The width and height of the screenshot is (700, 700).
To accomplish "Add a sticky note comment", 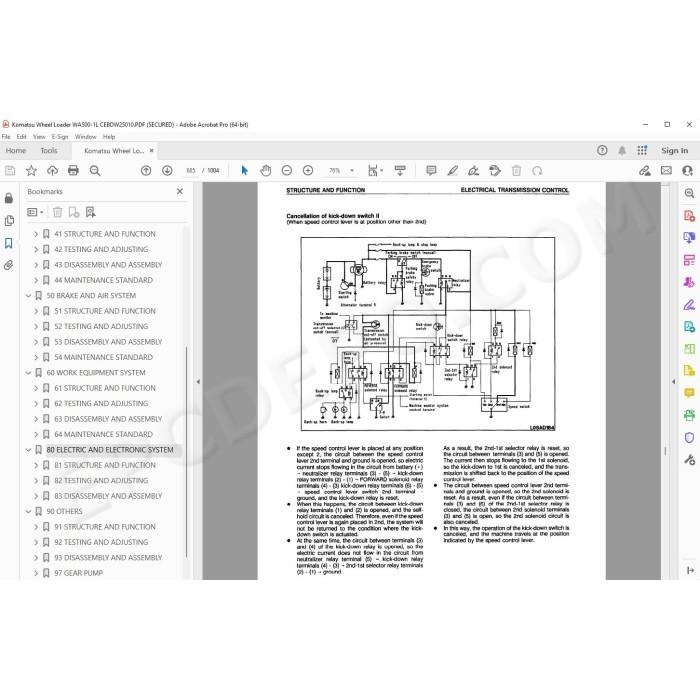I will click(431, 171).
